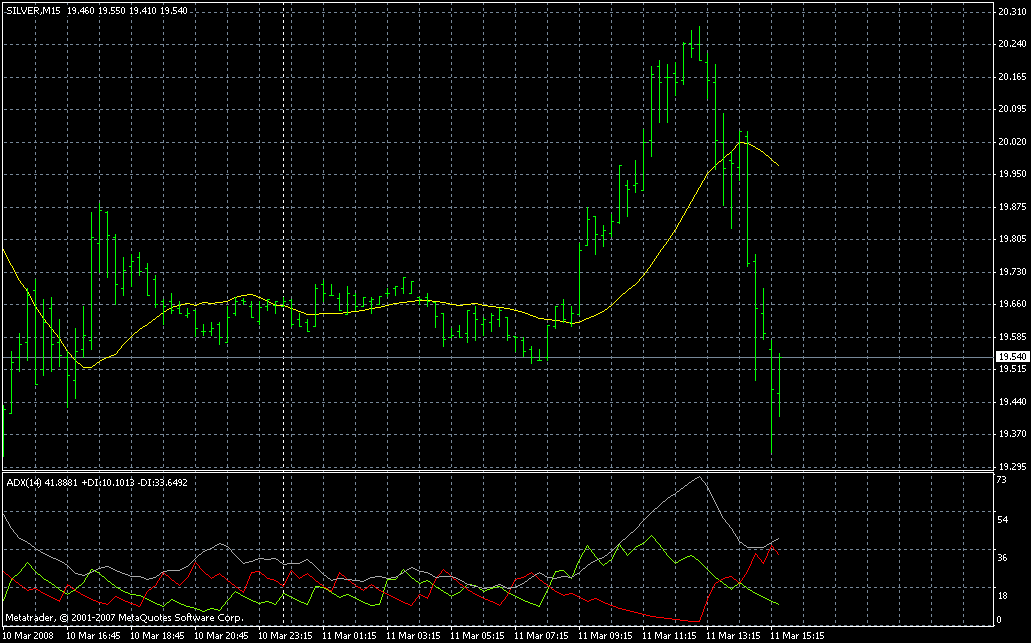Screen dimensions: 1031x643
Task: Click the 73 level on ADX scale
Action: click(1002, 482)
